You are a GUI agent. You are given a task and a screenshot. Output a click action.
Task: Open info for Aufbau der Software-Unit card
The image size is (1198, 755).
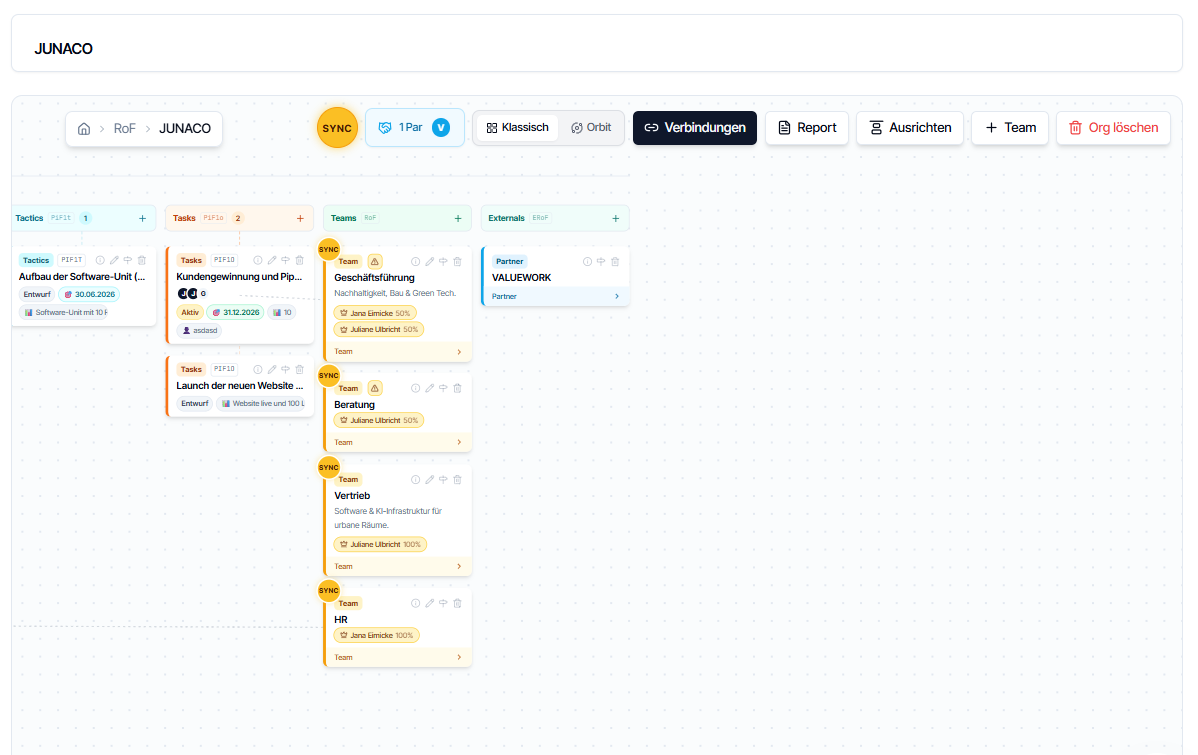tap(100, 261)
